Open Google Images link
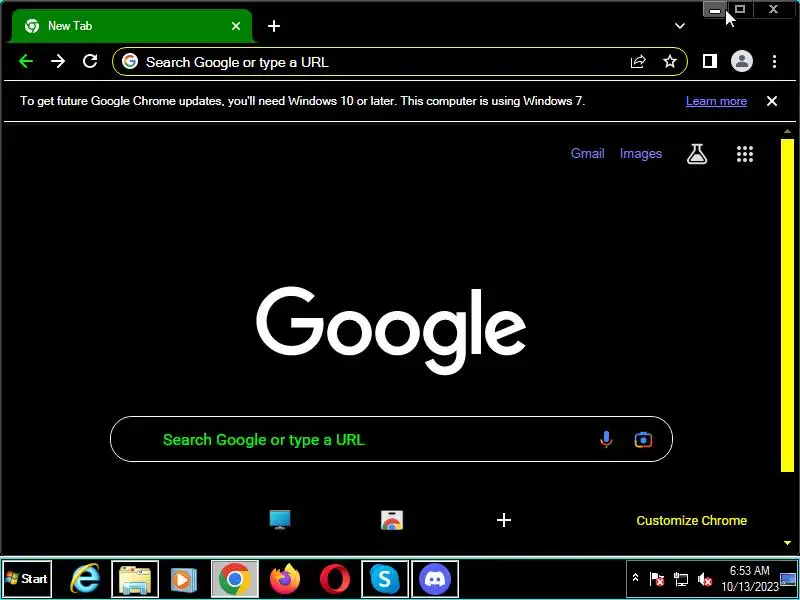This screenshot has height=600, width=800. pyautogui.click(x=641, y=154)
